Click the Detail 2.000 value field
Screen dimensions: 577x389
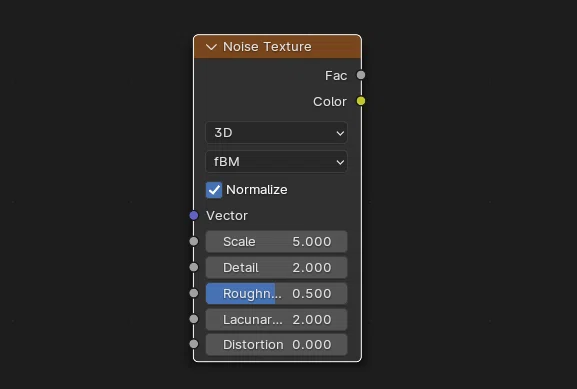[x=276, y=268]
